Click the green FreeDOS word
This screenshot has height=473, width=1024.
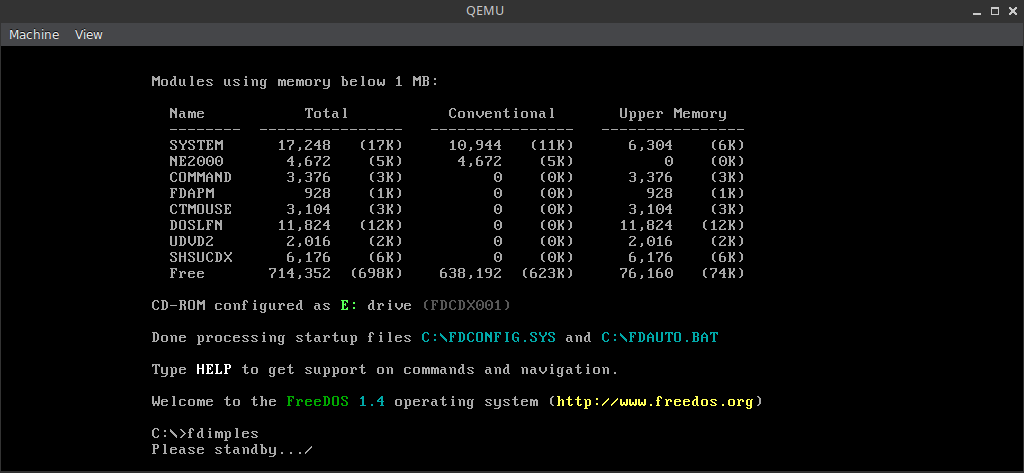click(x=317, y=401)
